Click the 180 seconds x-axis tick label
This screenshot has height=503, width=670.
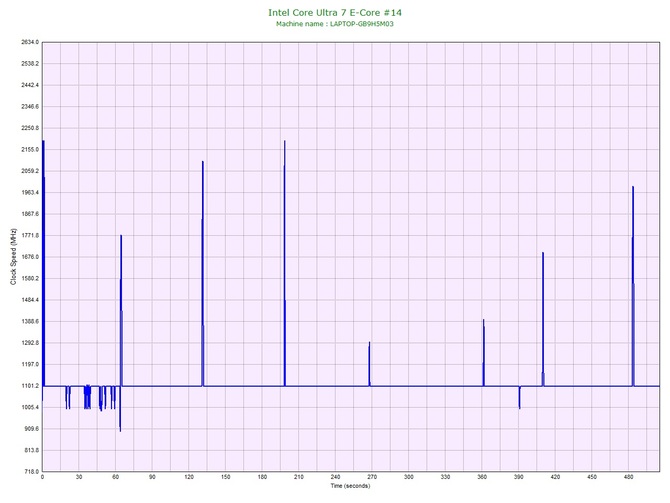[262, 477]
